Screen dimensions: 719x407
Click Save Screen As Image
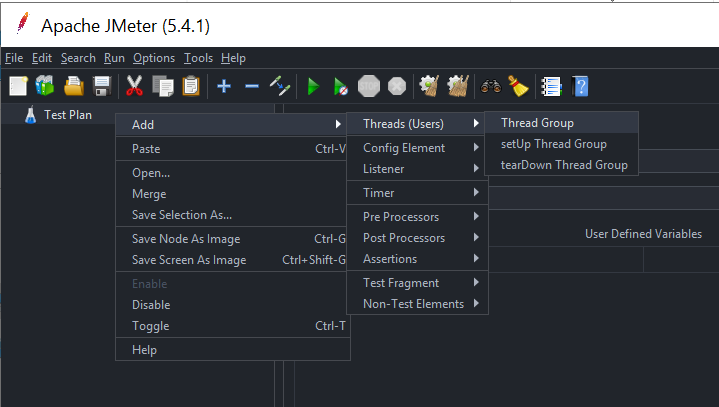tap(232, 260)
